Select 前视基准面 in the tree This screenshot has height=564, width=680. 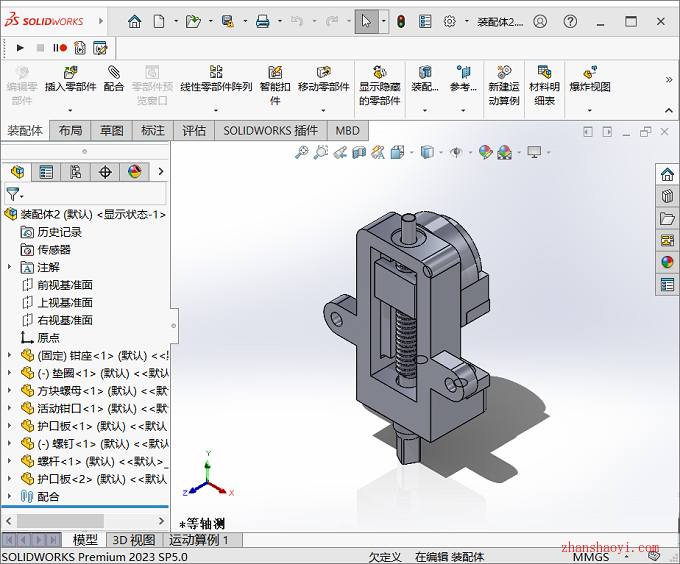tap(65, 285)
